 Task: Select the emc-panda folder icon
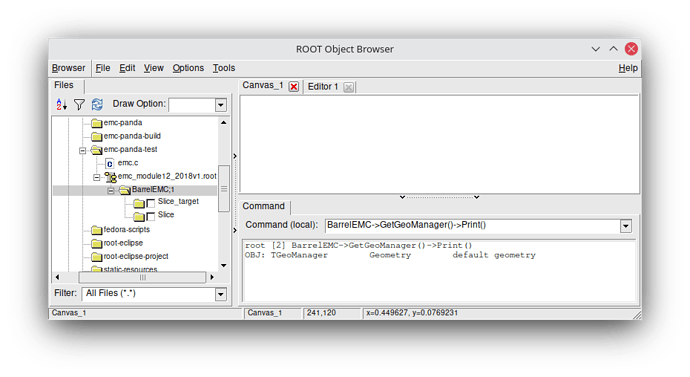[x=96, y=123]
